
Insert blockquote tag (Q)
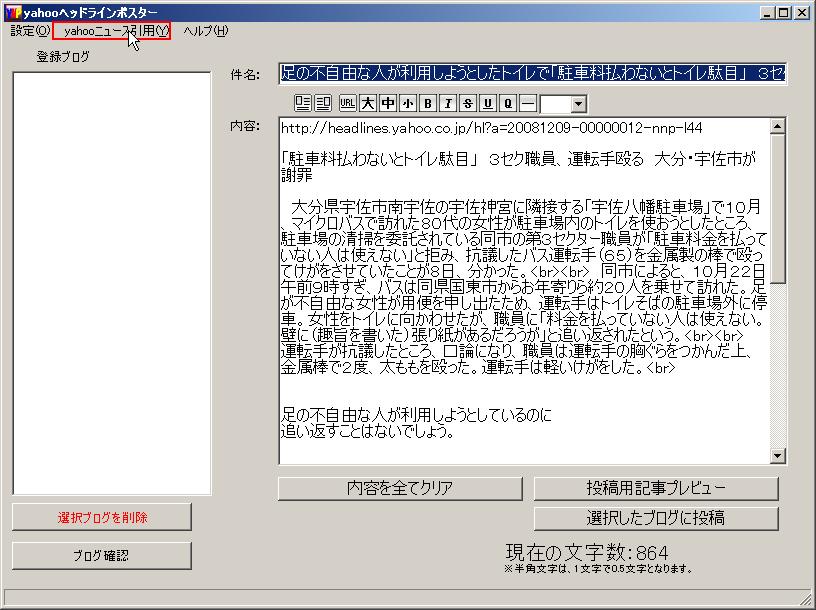tap(508, 103)
